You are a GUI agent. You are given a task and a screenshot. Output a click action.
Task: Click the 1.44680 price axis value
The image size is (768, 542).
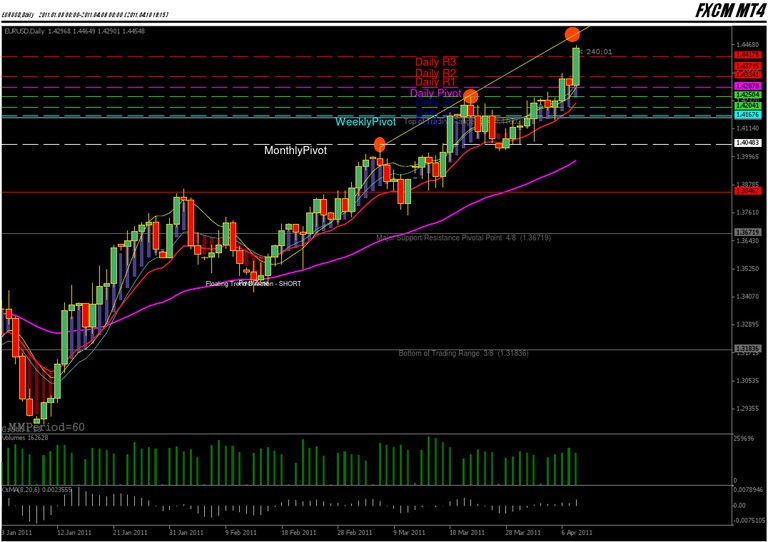pyautogui.click(x=747, y=44)
